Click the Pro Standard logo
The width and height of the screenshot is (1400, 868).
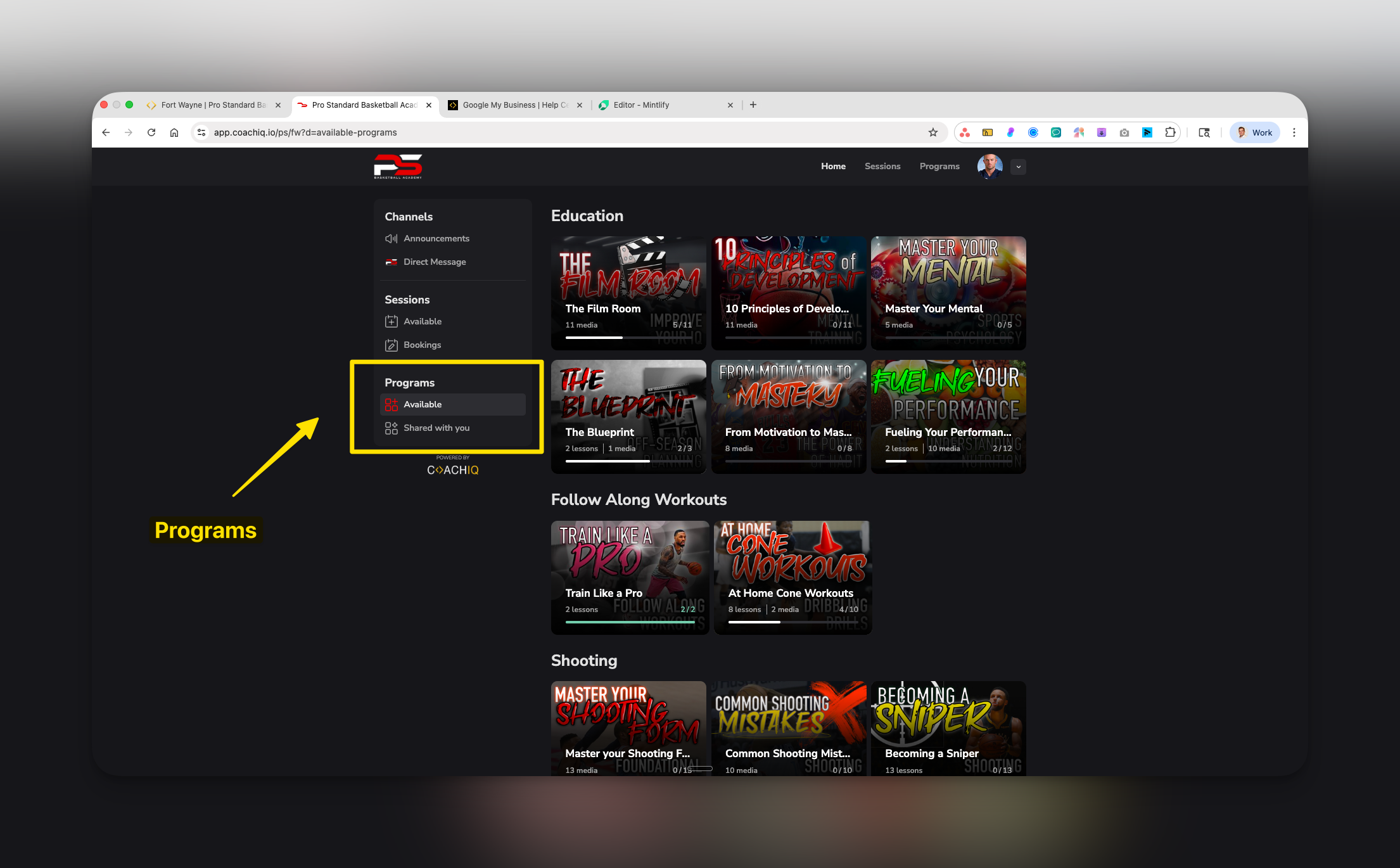click(398, 167)
